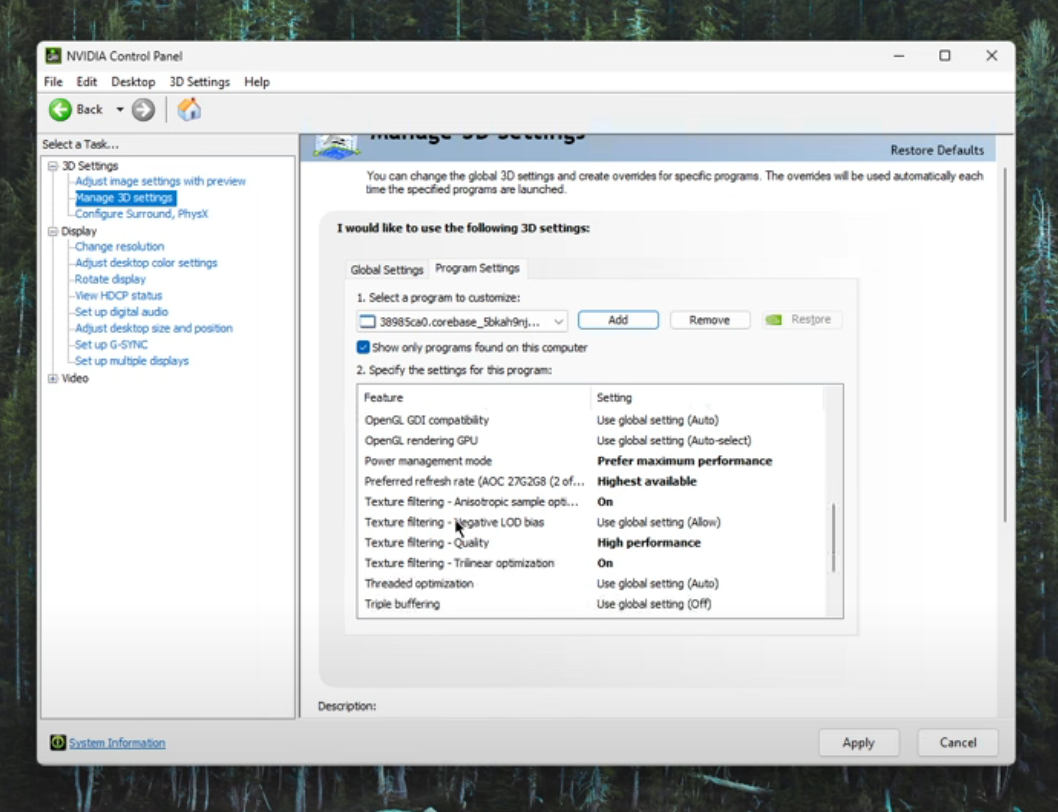Open the Home icon in the toolbar

tap(190, 109)
